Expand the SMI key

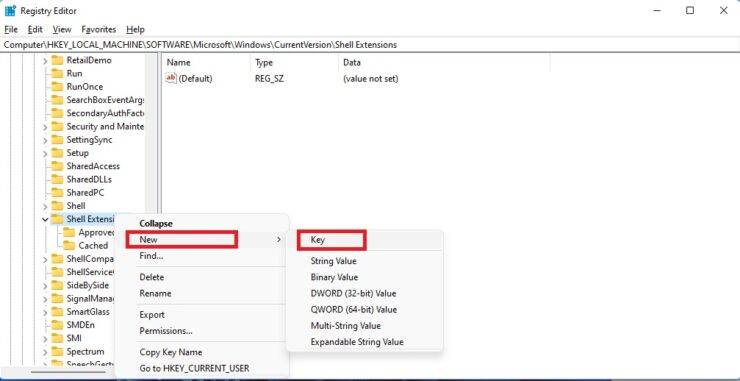(x=45, y=338)
